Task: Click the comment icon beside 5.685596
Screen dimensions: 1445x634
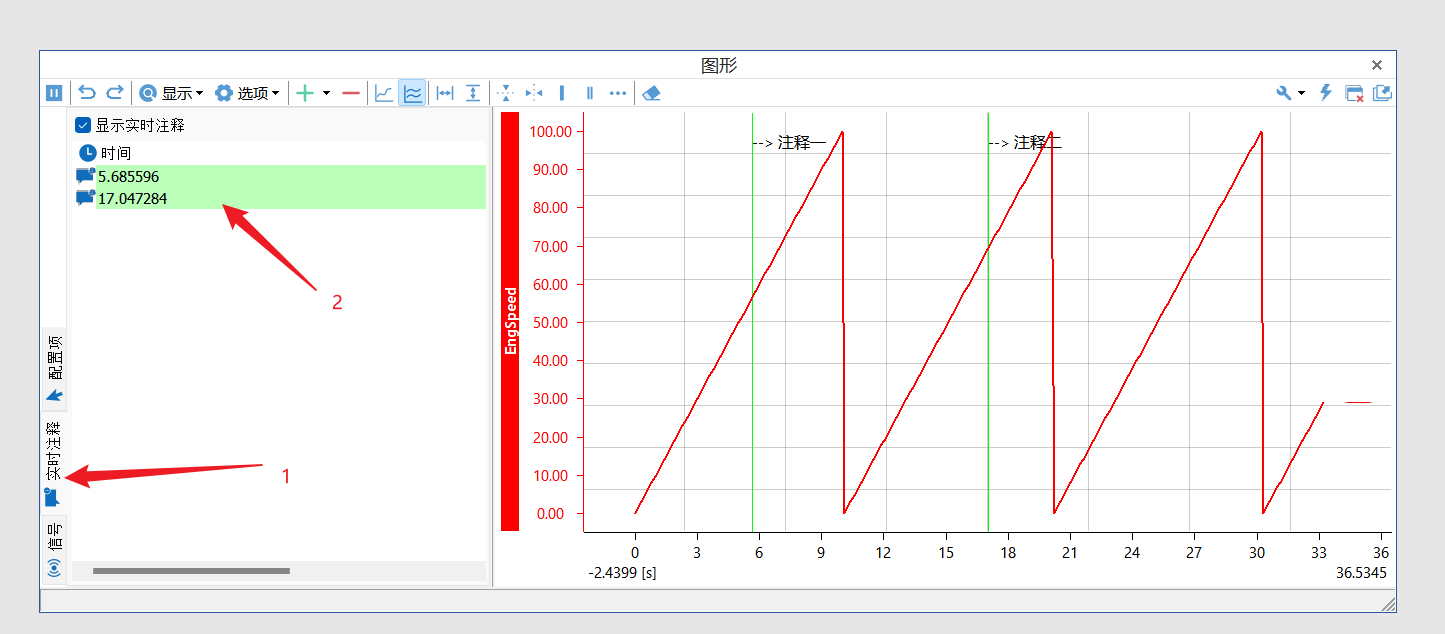Action: [x=85, y=176]
